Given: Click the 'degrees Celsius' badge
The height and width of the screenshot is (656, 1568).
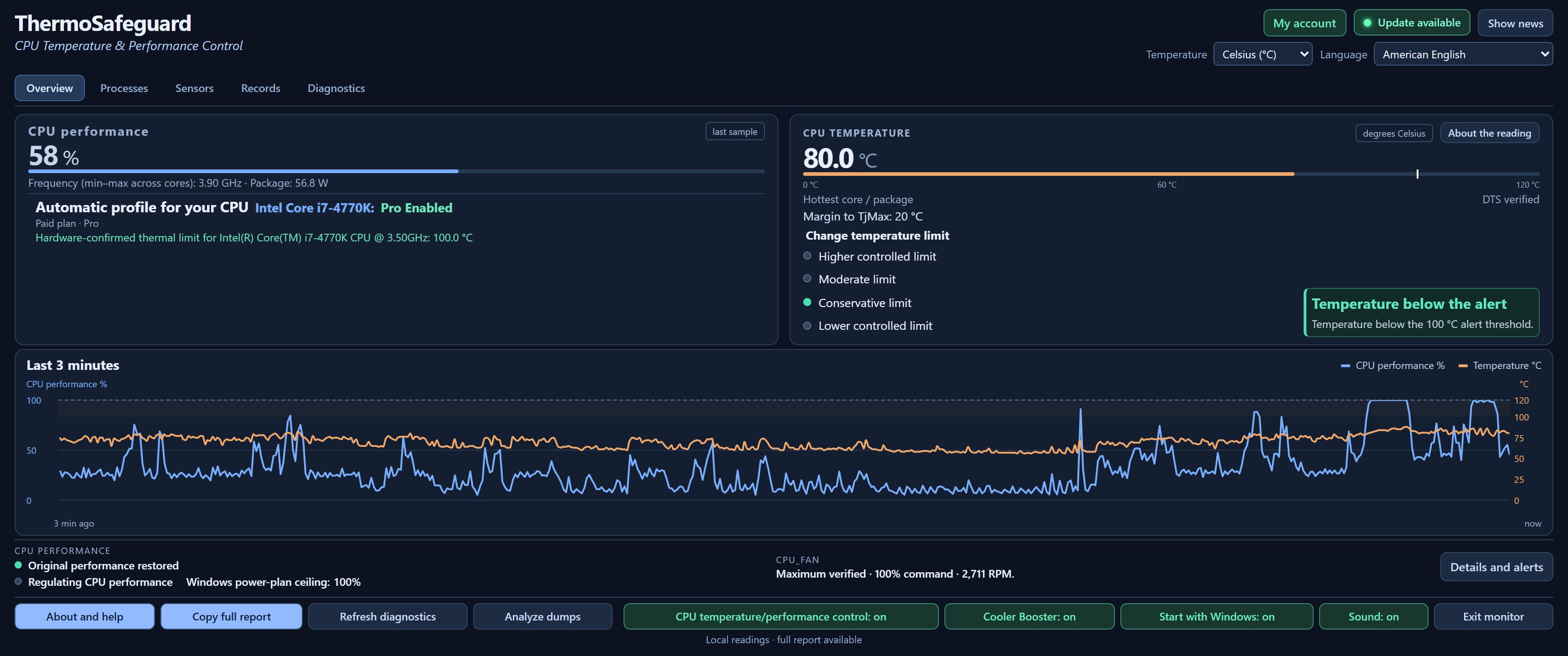Looking at the screenshot, I should point(1393,133).
